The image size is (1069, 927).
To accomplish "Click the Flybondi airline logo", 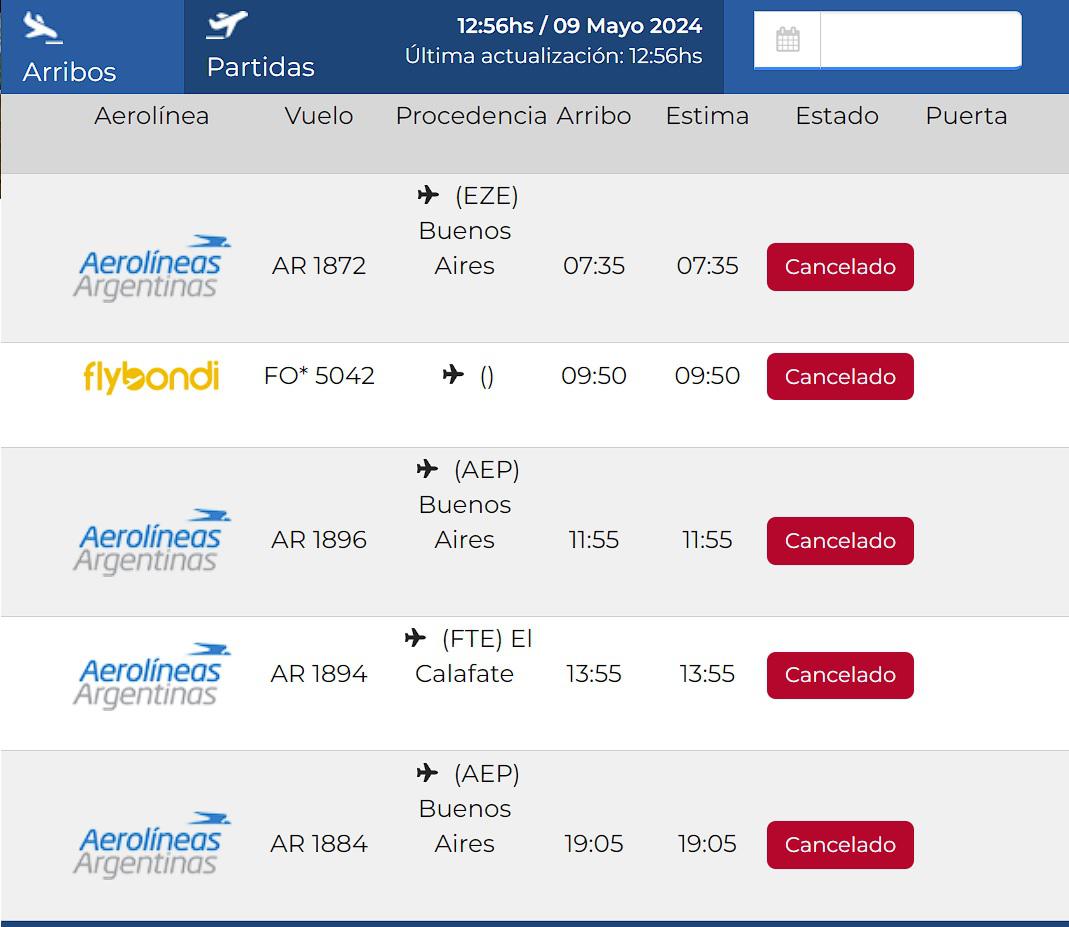I will (151, 377).
